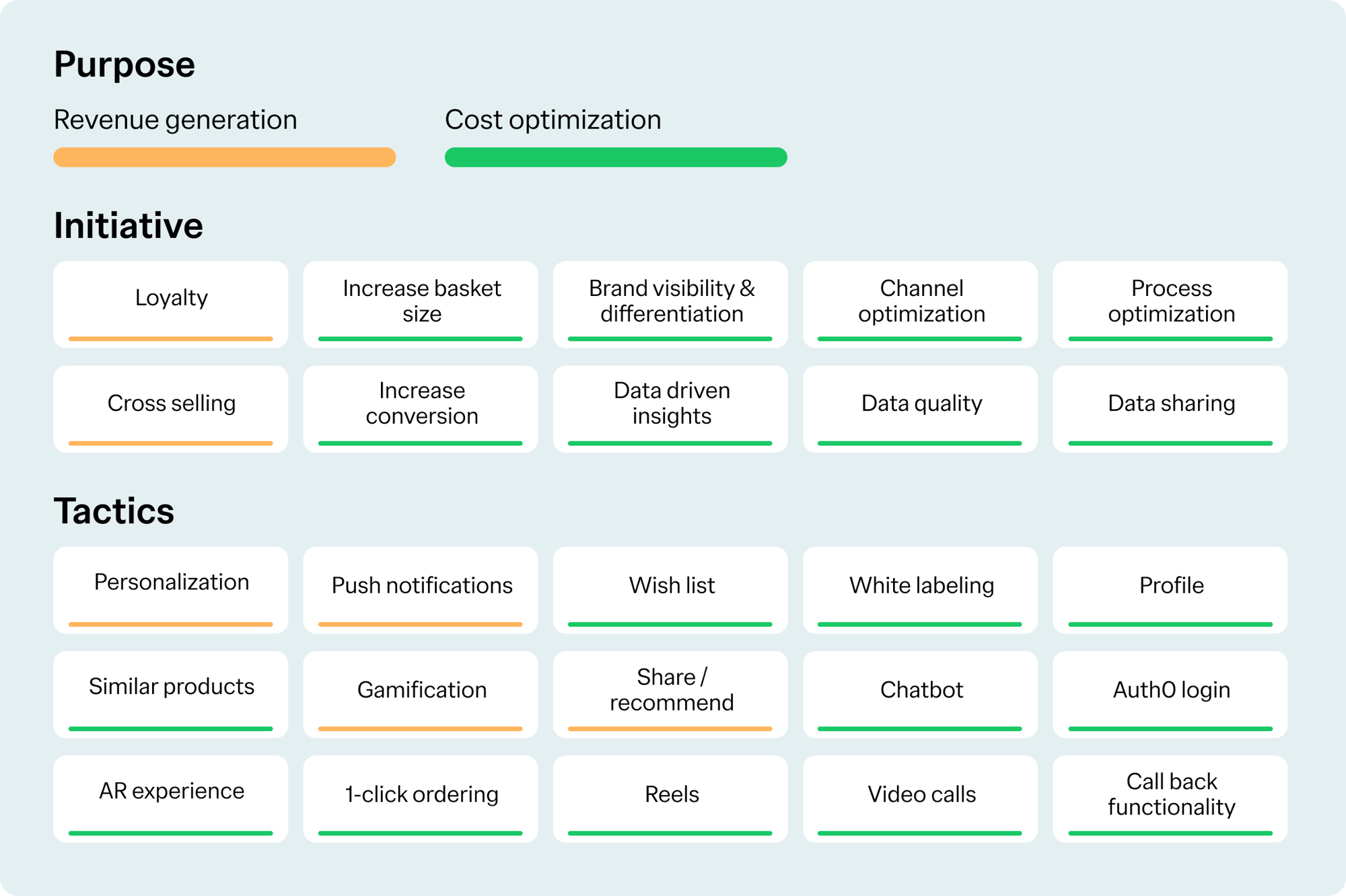
Task: Click the Auth0 login card
Action: pyautogui.click(x=1170, y=694)
